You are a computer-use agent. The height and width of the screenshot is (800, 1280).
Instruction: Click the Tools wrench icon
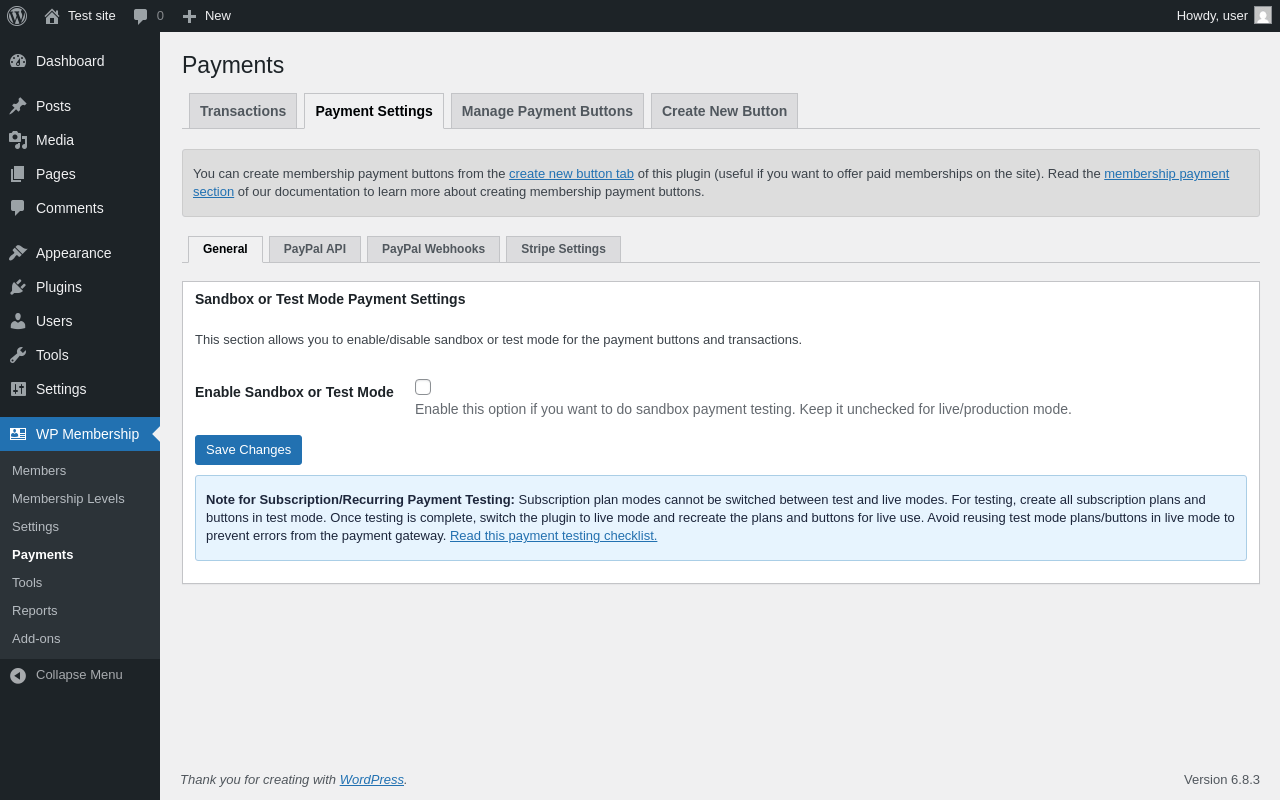(x=18, y=355)
